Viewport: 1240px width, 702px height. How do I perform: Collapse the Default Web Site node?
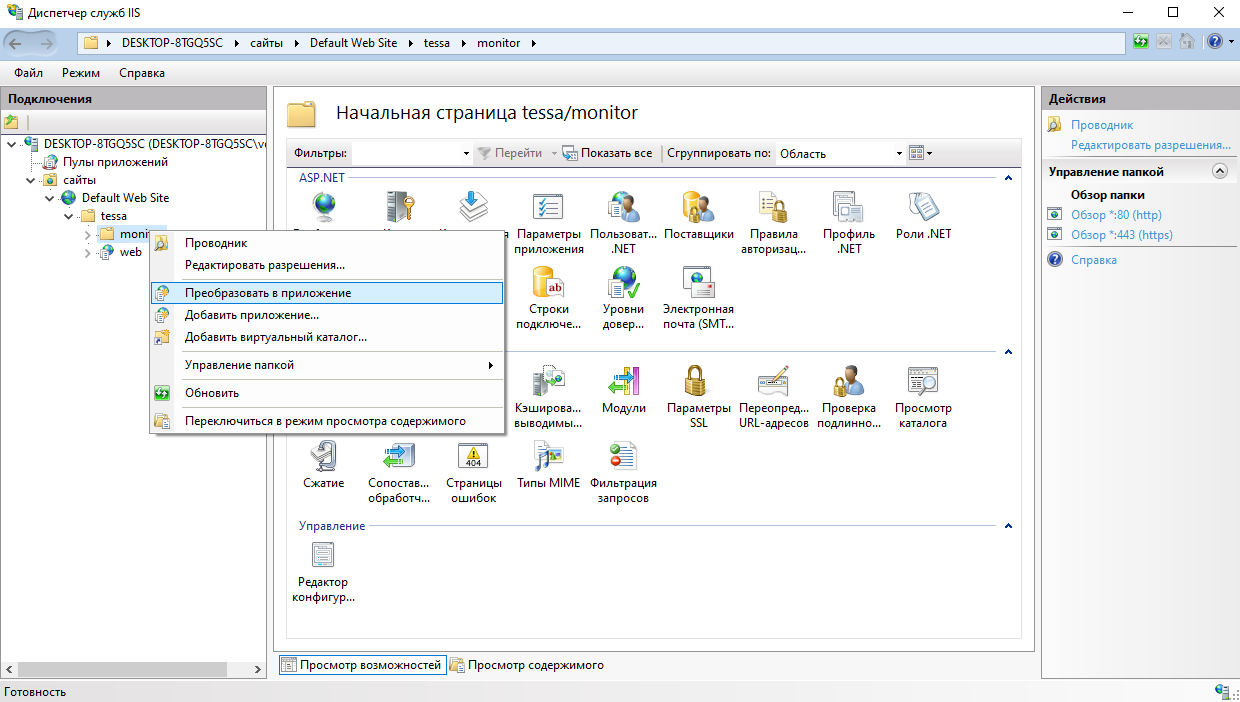pos(49,198)
